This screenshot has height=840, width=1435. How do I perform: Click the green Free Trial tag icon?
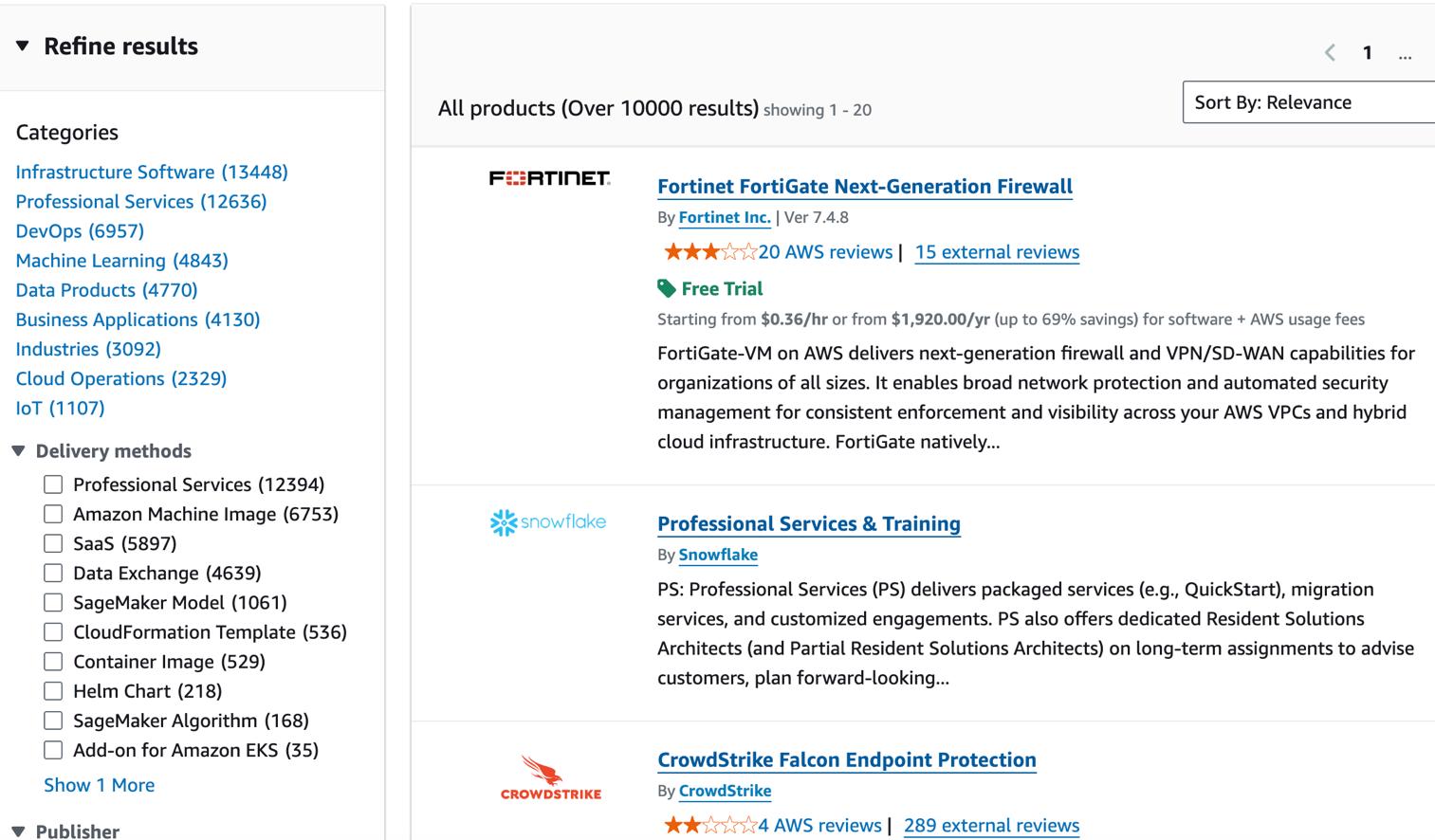pyautogui.click(x=667, y=288)
